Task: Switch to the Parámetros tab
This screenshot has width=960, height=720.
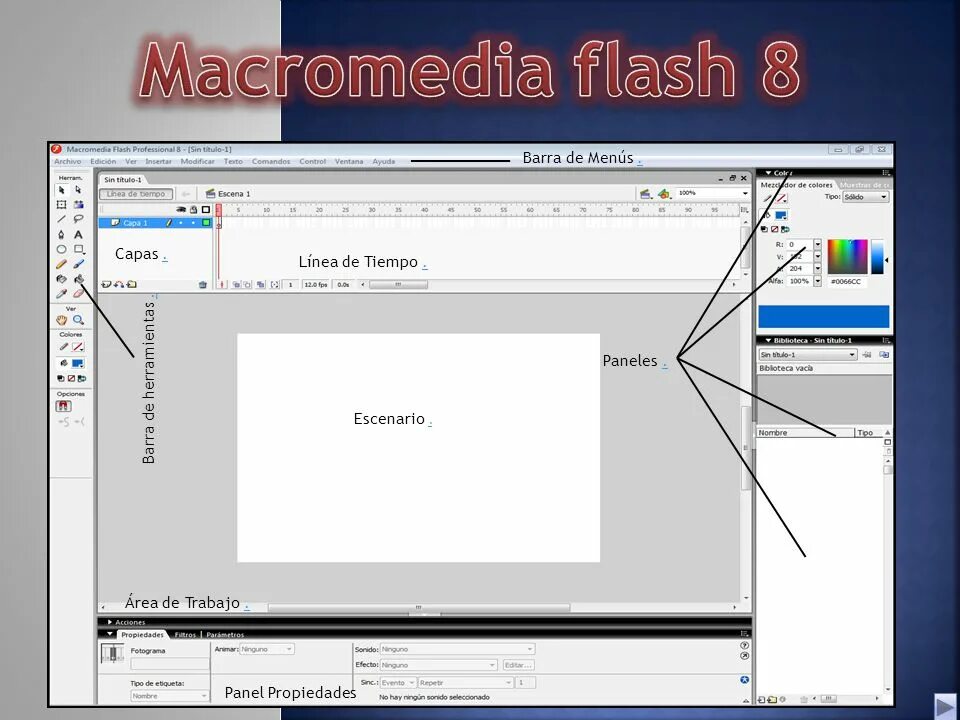Action: 225,635
